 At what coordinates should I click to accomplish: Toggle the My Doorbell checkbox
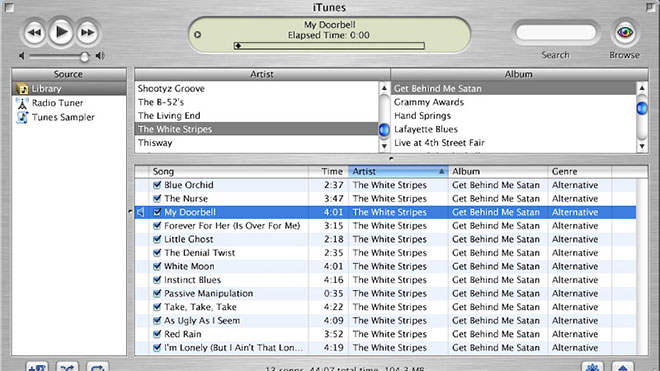pyautogui.click(x=157, y=212)
